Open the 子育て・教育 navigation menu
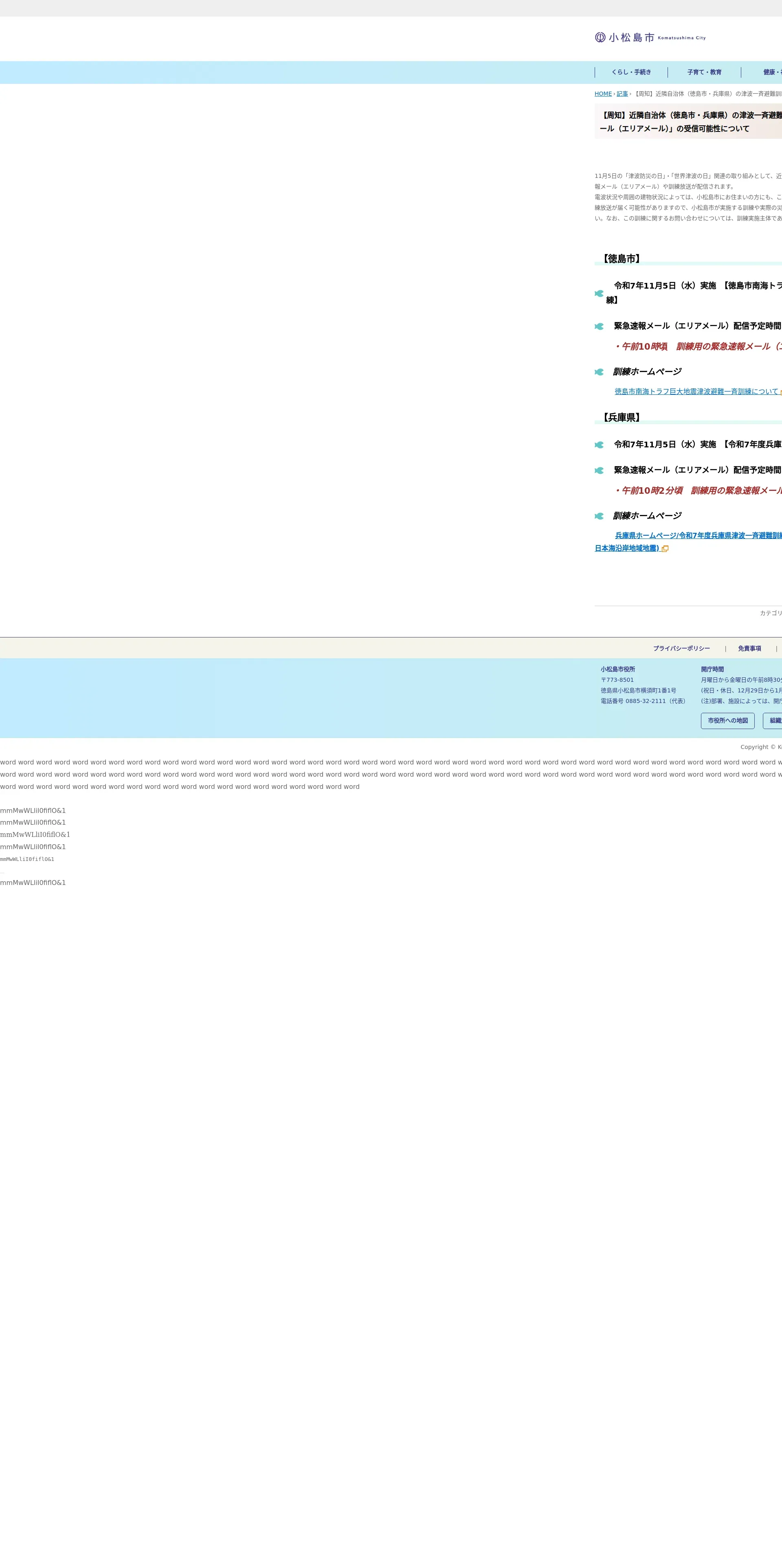Viewport: 782px width, 1568px height. point(704,72)
